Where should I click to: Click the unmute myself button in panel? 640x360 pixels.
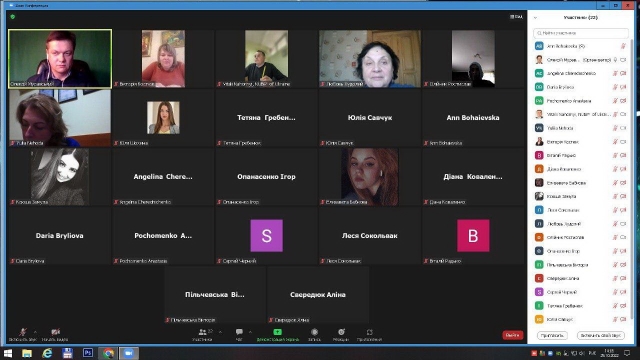click(600, 335)
